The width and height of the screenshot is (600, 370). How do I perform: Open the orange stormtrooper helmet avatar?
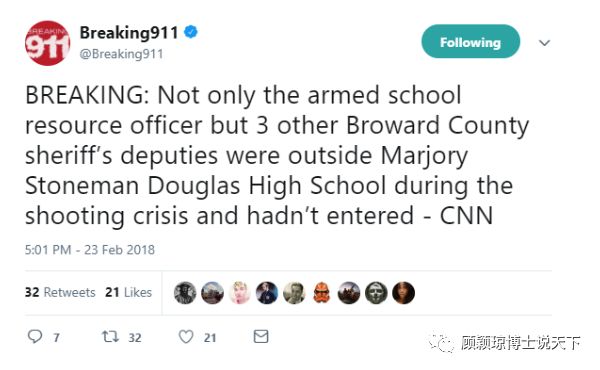321,293
